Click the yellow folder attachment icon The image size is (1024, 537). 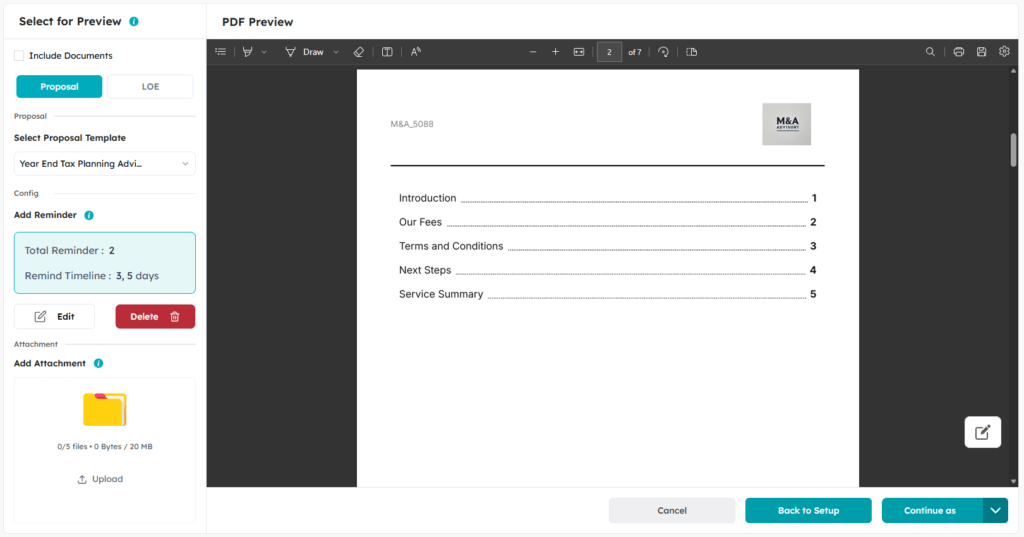tap(104, 410)
